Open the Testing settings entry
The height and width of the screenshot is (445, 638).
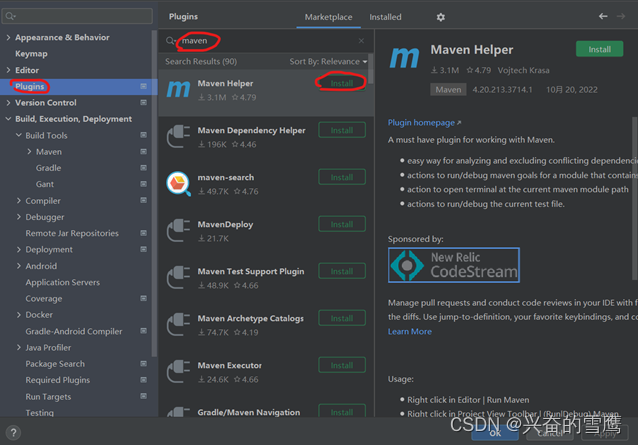point(39,412)
